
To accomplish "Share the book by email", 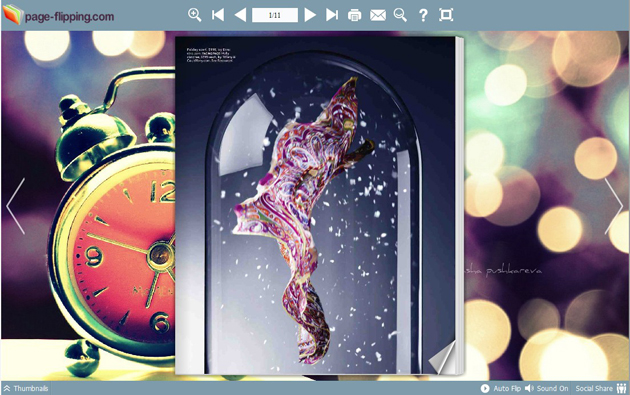I will click(x=378, y=15).
